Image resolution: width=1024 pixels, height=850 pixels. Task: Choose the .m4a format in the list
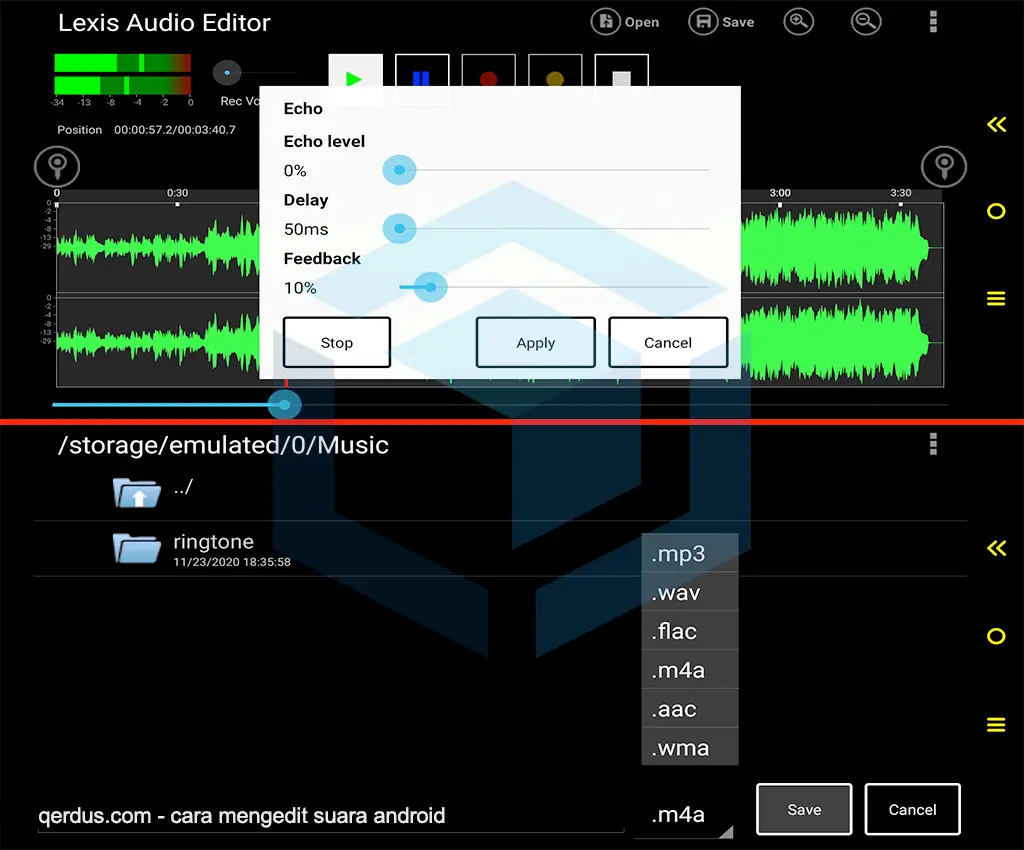tap(690, 670)
